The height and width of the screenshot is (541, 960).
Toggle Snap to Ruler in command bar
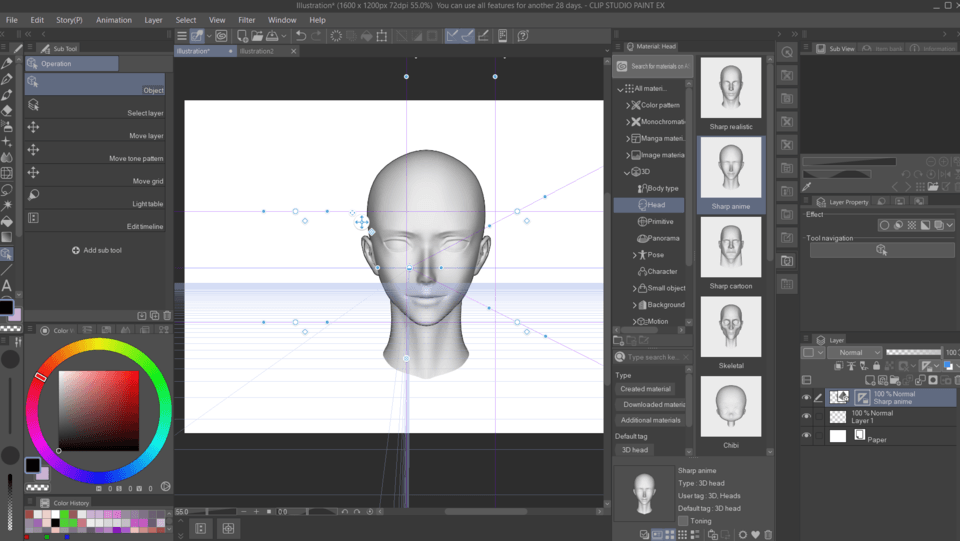click(452, 36)
